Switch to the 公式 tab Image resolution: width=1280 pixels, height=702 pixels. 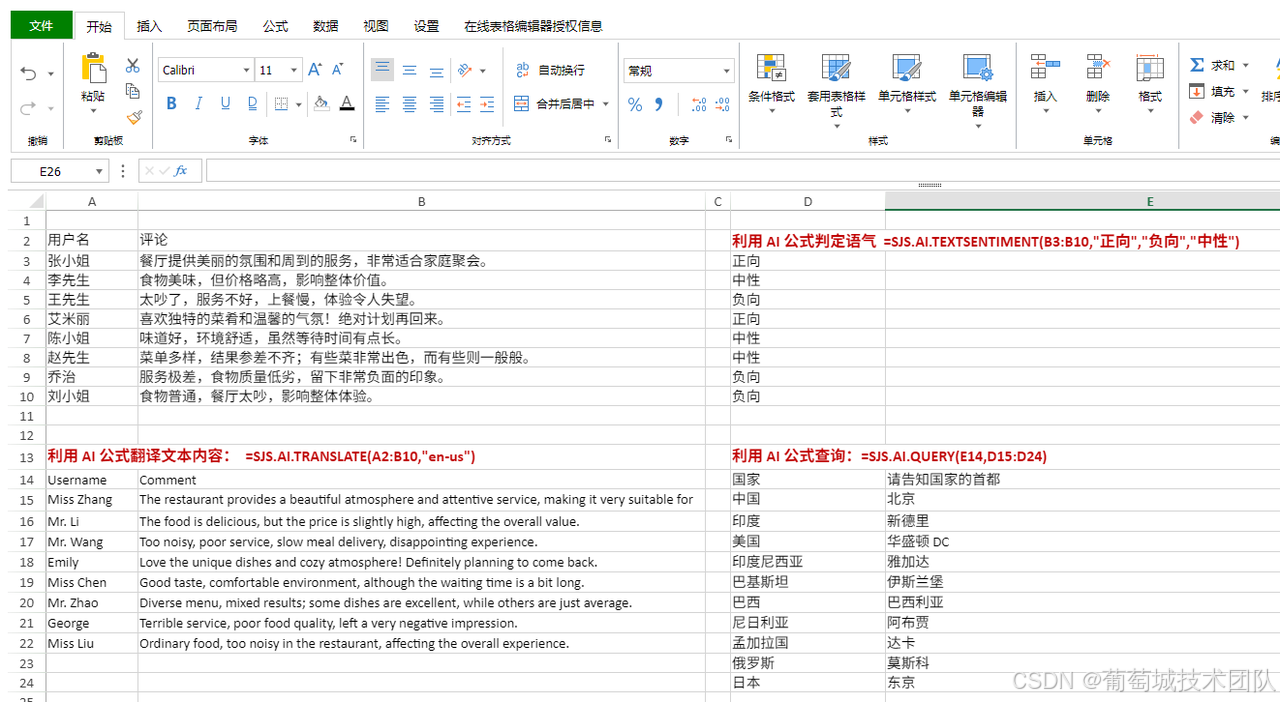point(275,26)
